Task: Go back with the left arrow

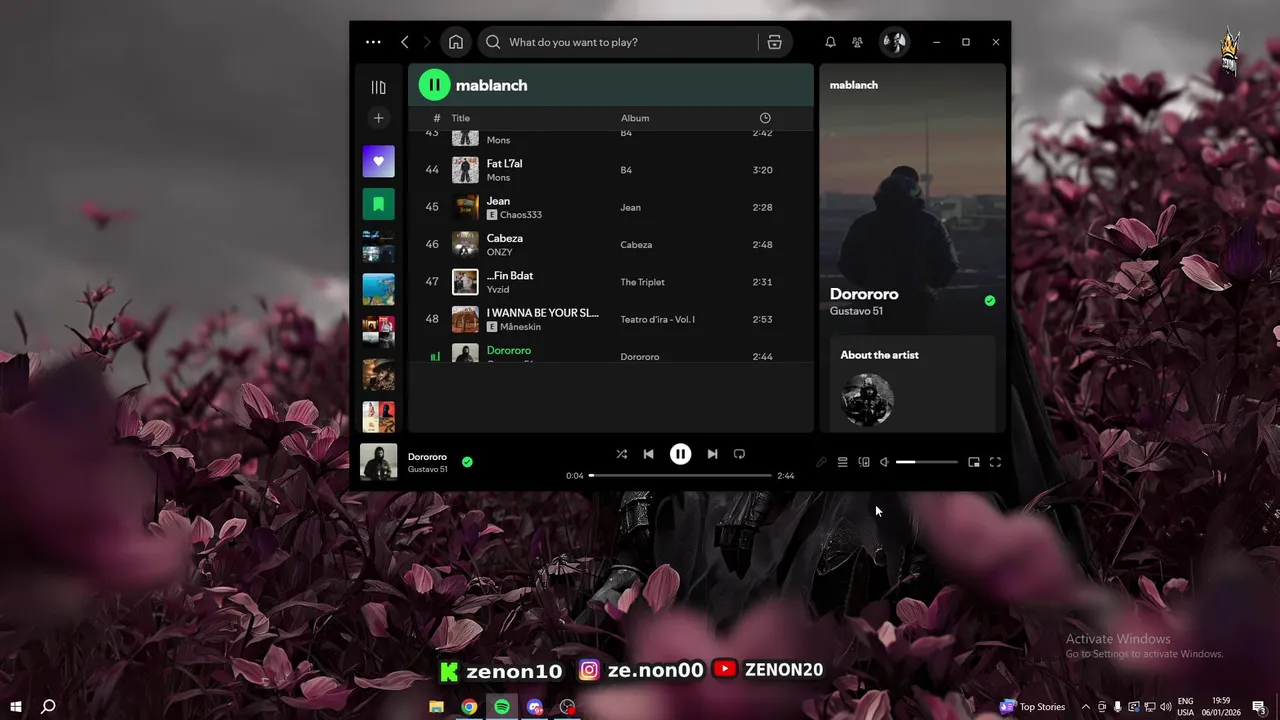Action: [404, 42]
